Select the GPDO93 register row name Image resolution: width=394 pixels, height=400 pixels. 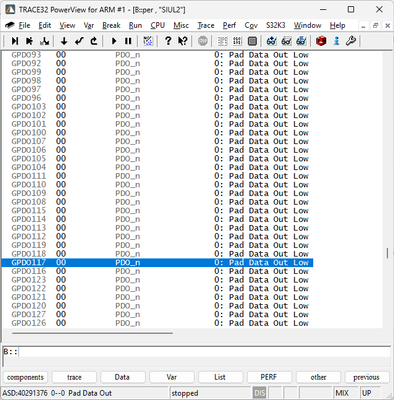point(26,55)
